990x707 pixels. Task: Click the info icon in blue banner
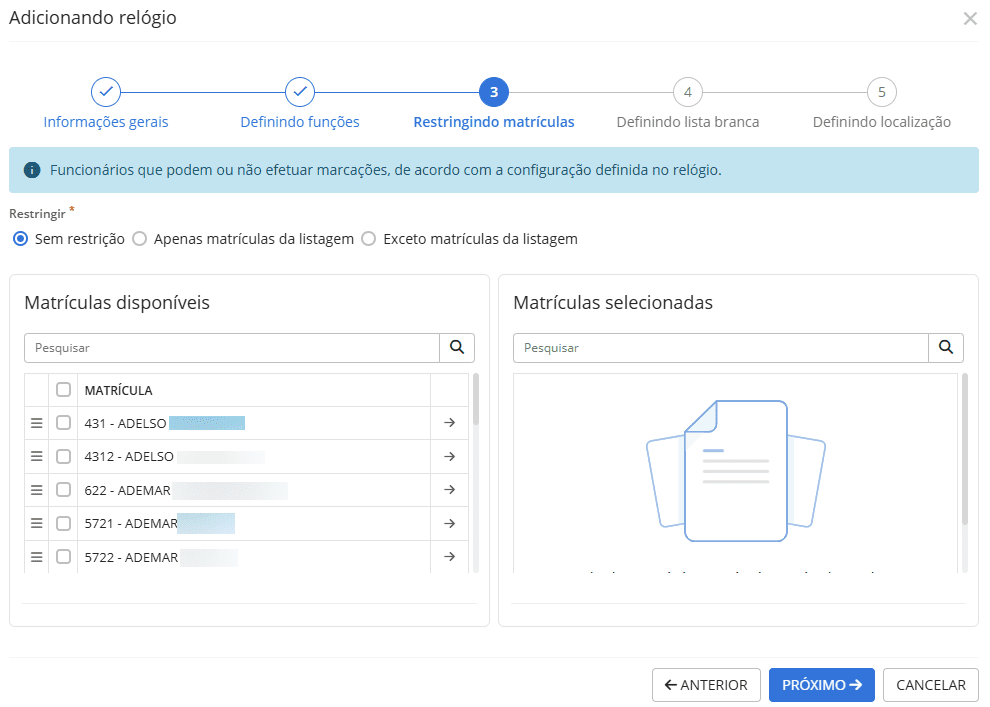pyautogui.click(x=32, y=170)
